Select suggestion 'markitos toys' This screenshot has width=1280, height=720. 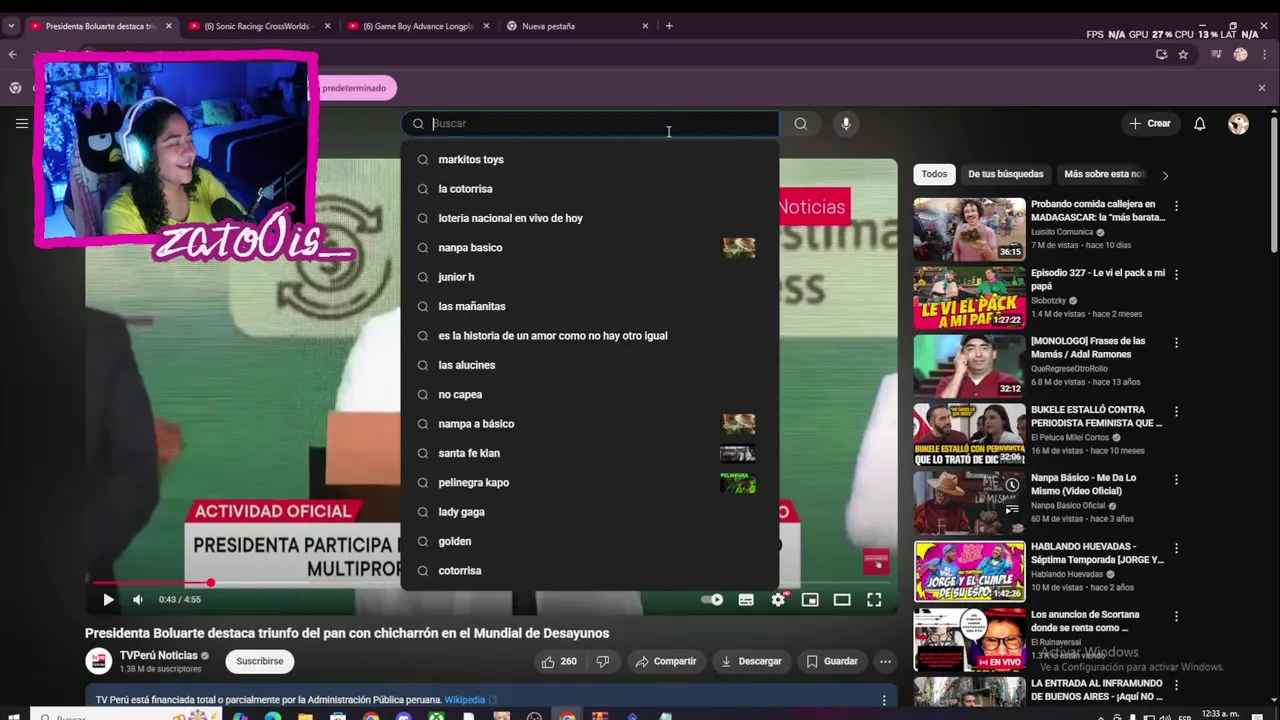590,159
